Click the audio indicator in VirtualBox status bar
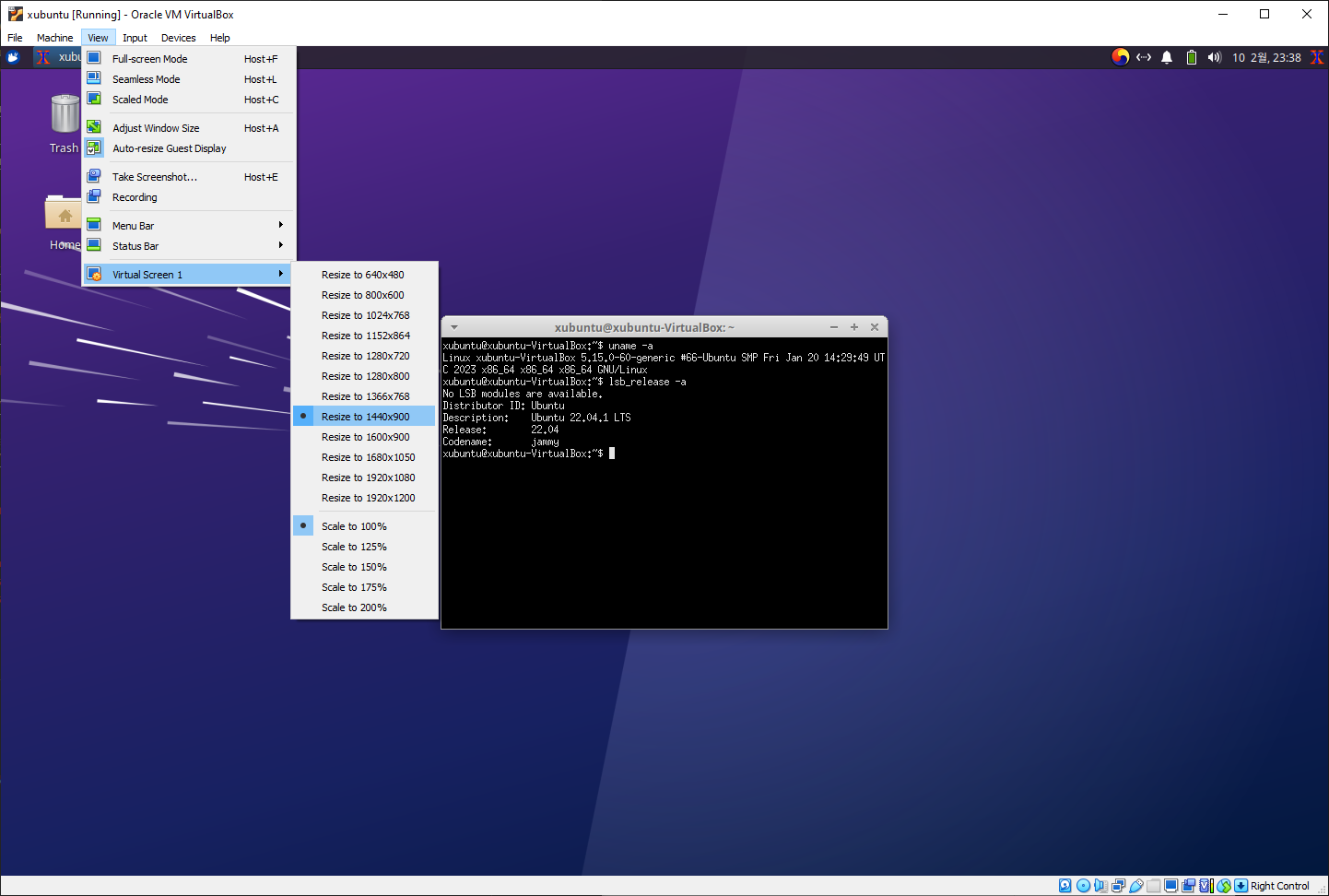The width and height of the screenshot is (1329, 896). pos(1100,886)
